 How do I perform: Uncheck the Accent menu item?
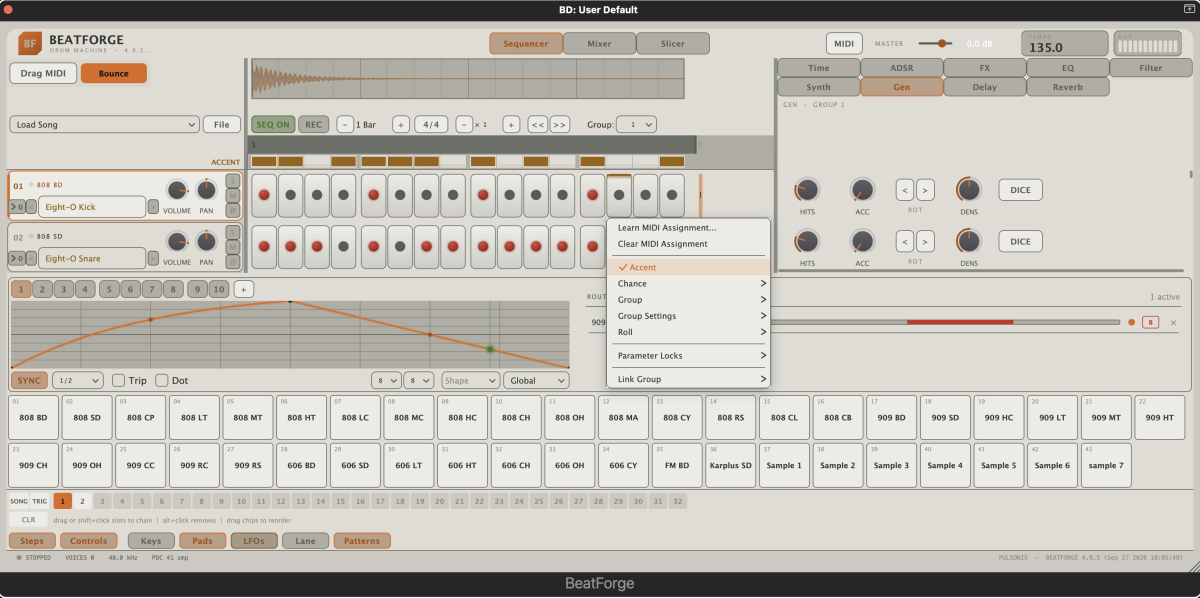pos(689,268)
